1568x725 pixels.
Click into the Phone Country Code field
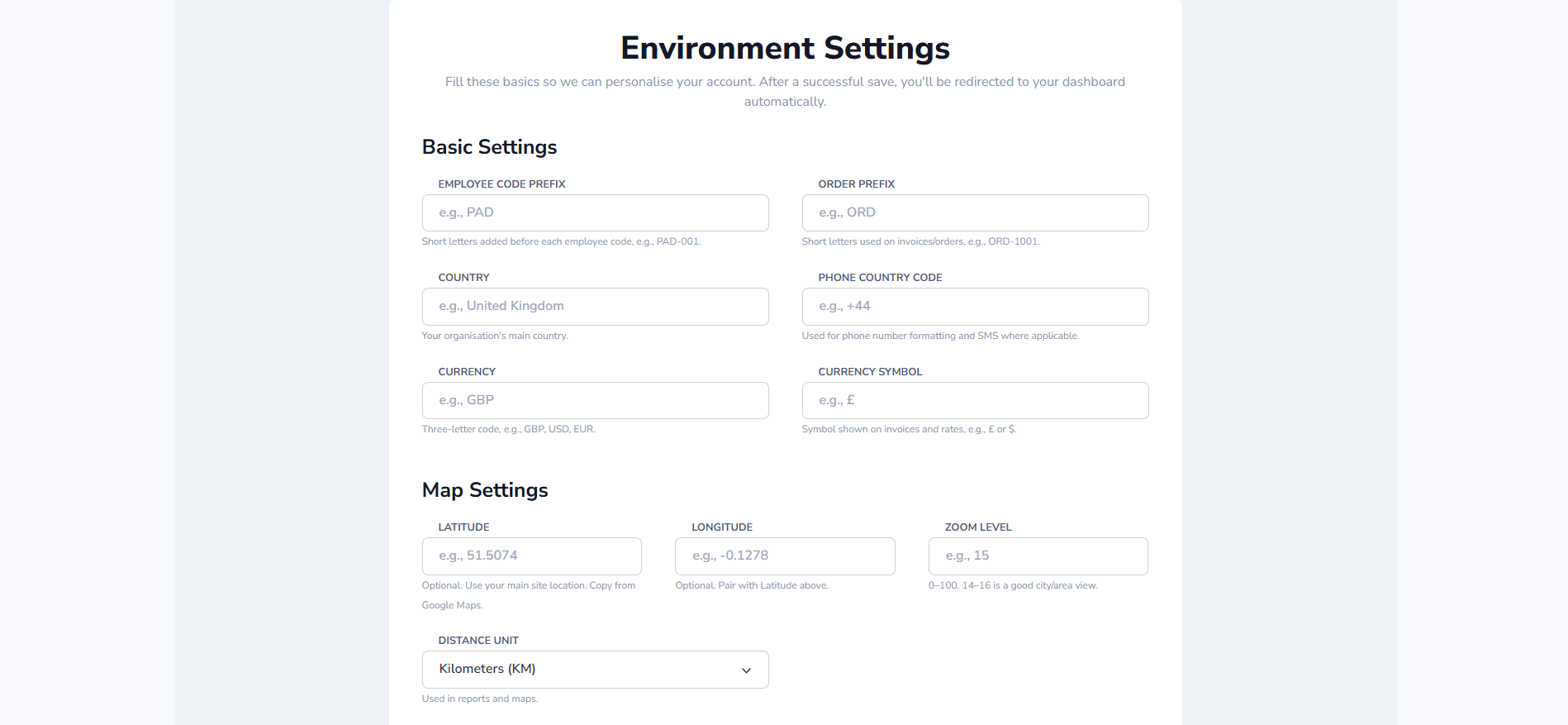[975, 306]
